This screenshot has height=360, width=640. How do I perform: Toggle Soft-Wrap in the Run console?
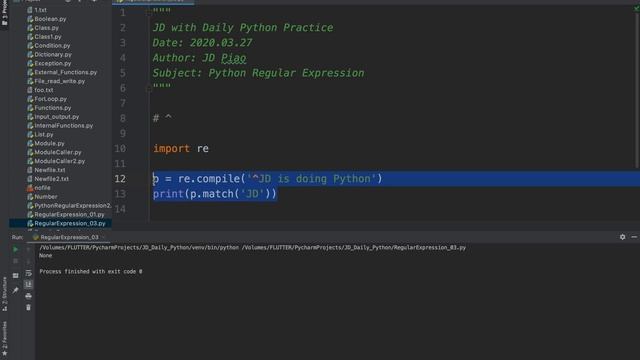28,273
